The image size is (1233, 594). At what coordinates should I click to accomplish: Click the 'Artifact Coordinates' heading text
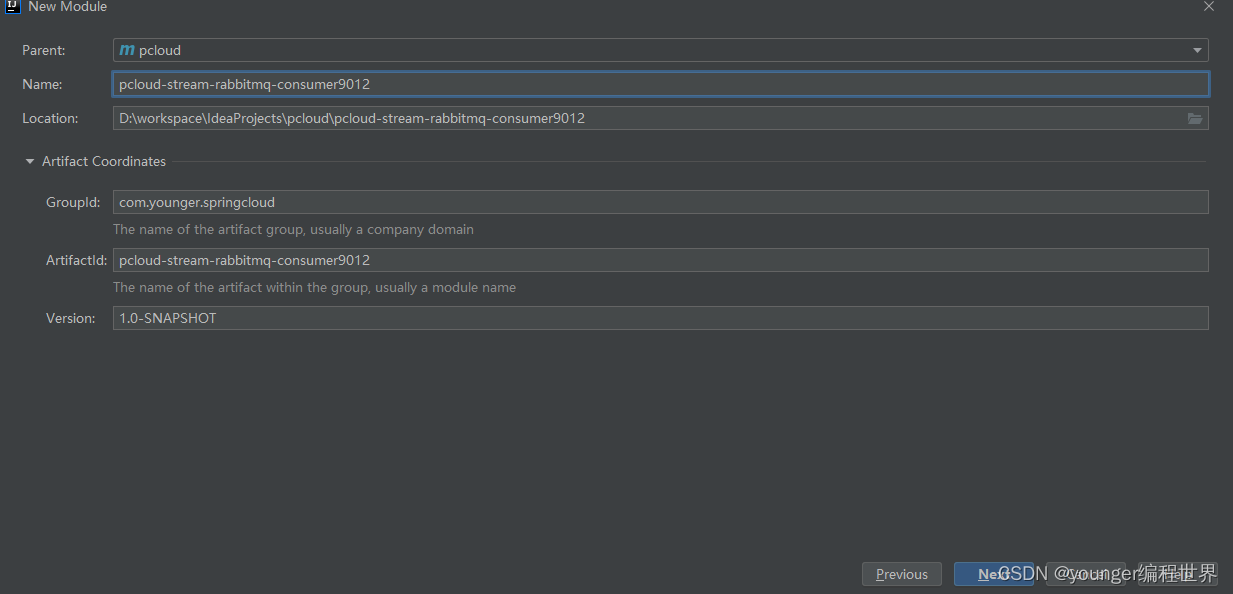[x=104, y=161]
